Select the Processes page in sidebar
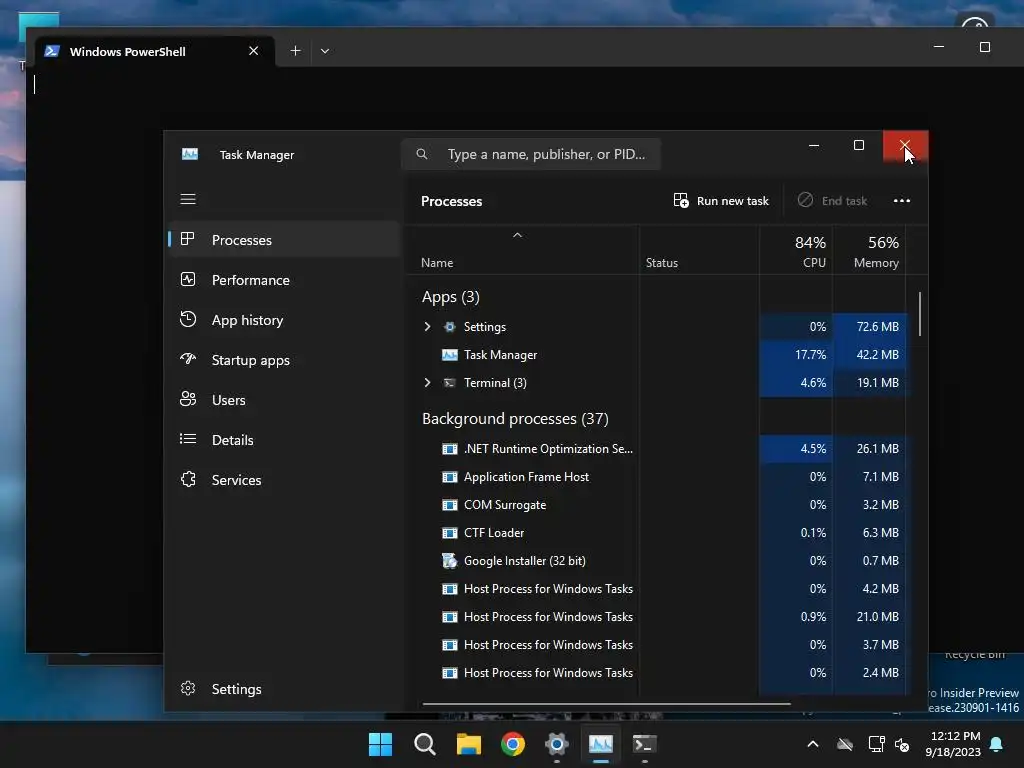This screenshot has width=1024, height=768. click(x=284, y=240)
